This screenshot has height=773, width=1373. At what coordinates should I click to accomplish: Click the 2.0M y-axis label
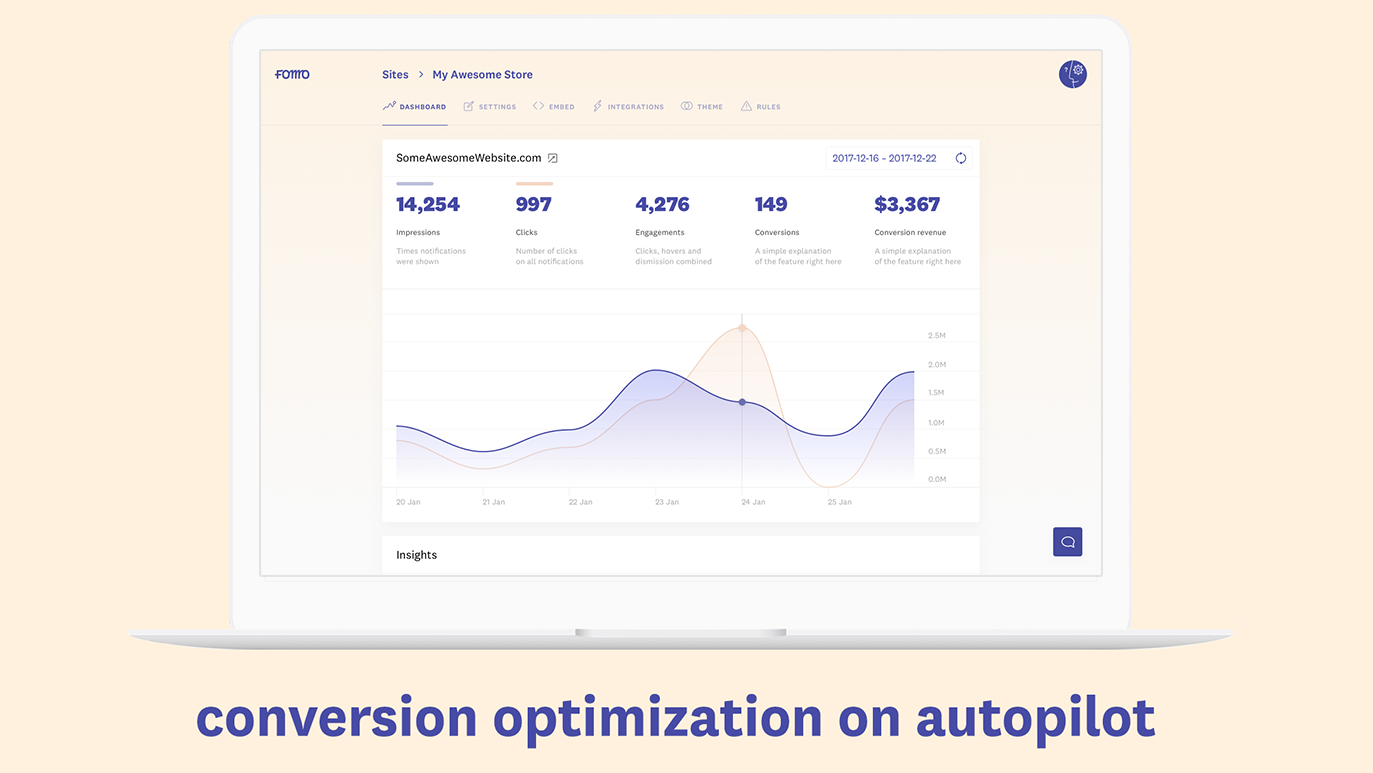coord(937,365)
